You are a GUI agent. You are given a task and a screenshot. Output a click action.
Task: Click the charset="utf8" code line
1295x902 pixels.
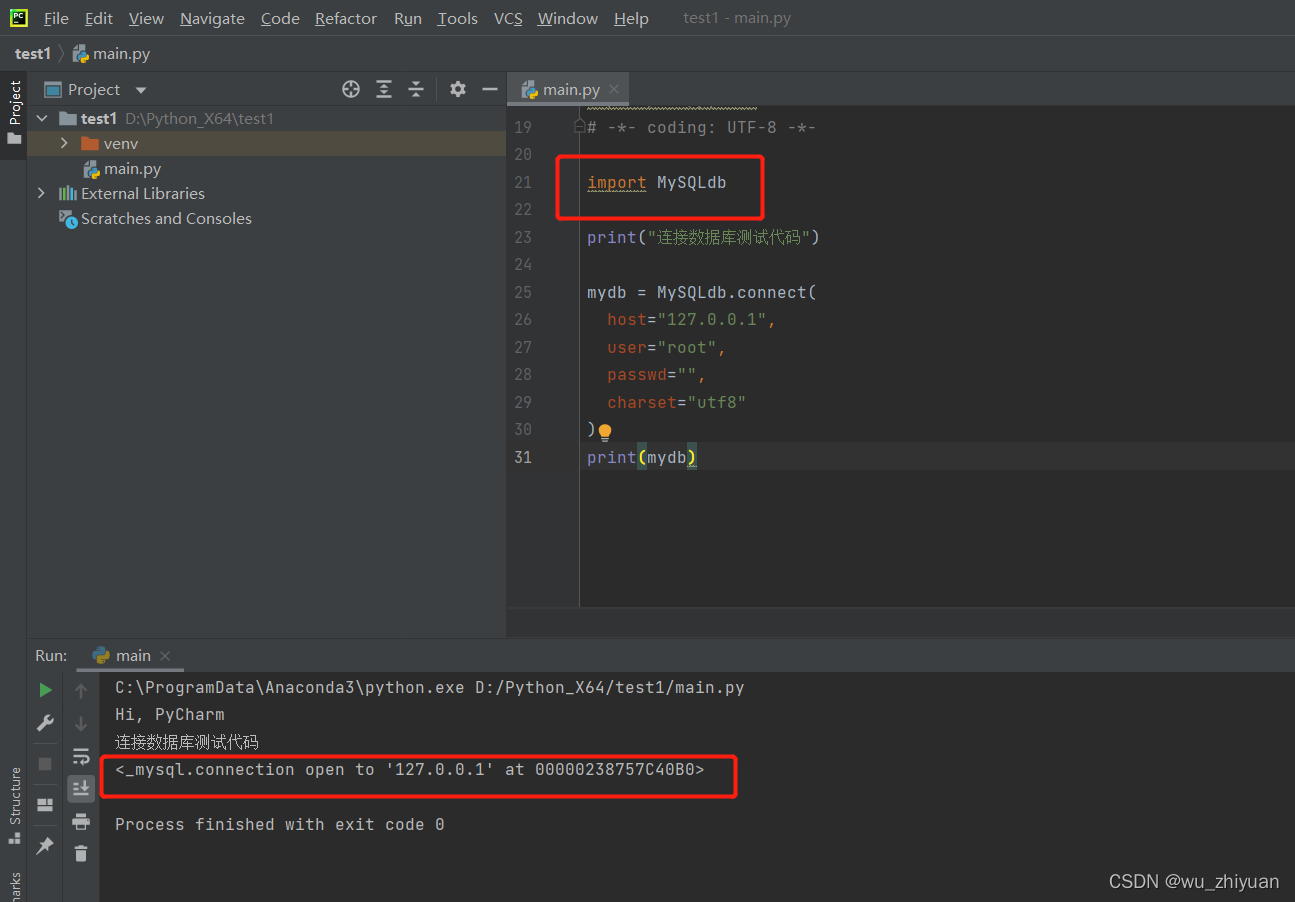677,402
